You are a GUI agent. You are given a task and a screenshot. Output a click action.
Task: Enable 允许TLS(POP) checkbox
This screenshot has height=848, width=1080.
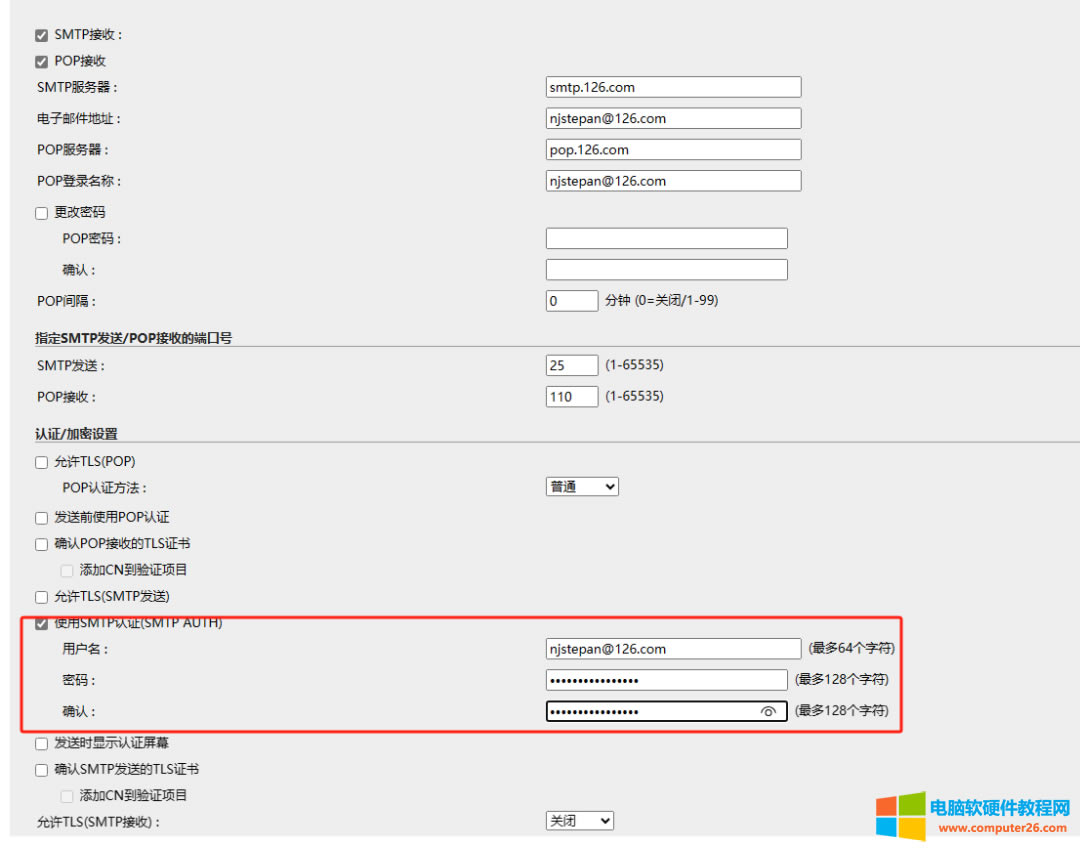42,462
